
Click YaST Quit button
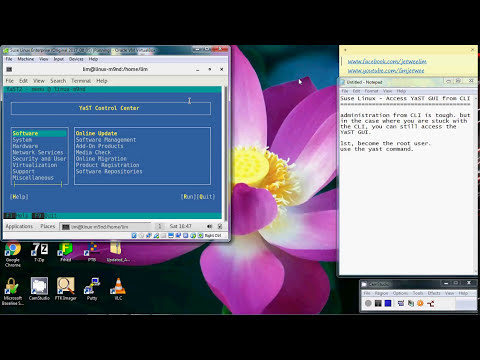(x=206, y=197)
